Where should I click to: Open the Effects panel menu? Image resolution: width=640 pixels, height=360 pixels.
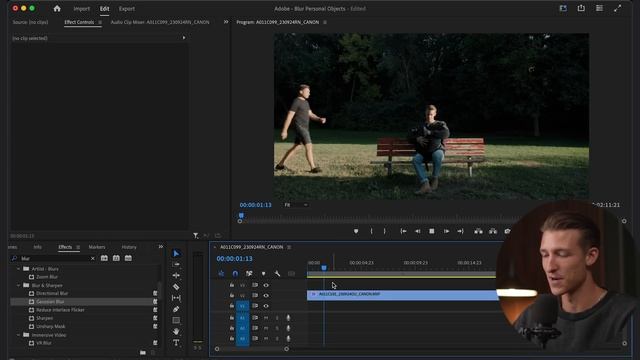pyautogui.click(x=78, y=247)
